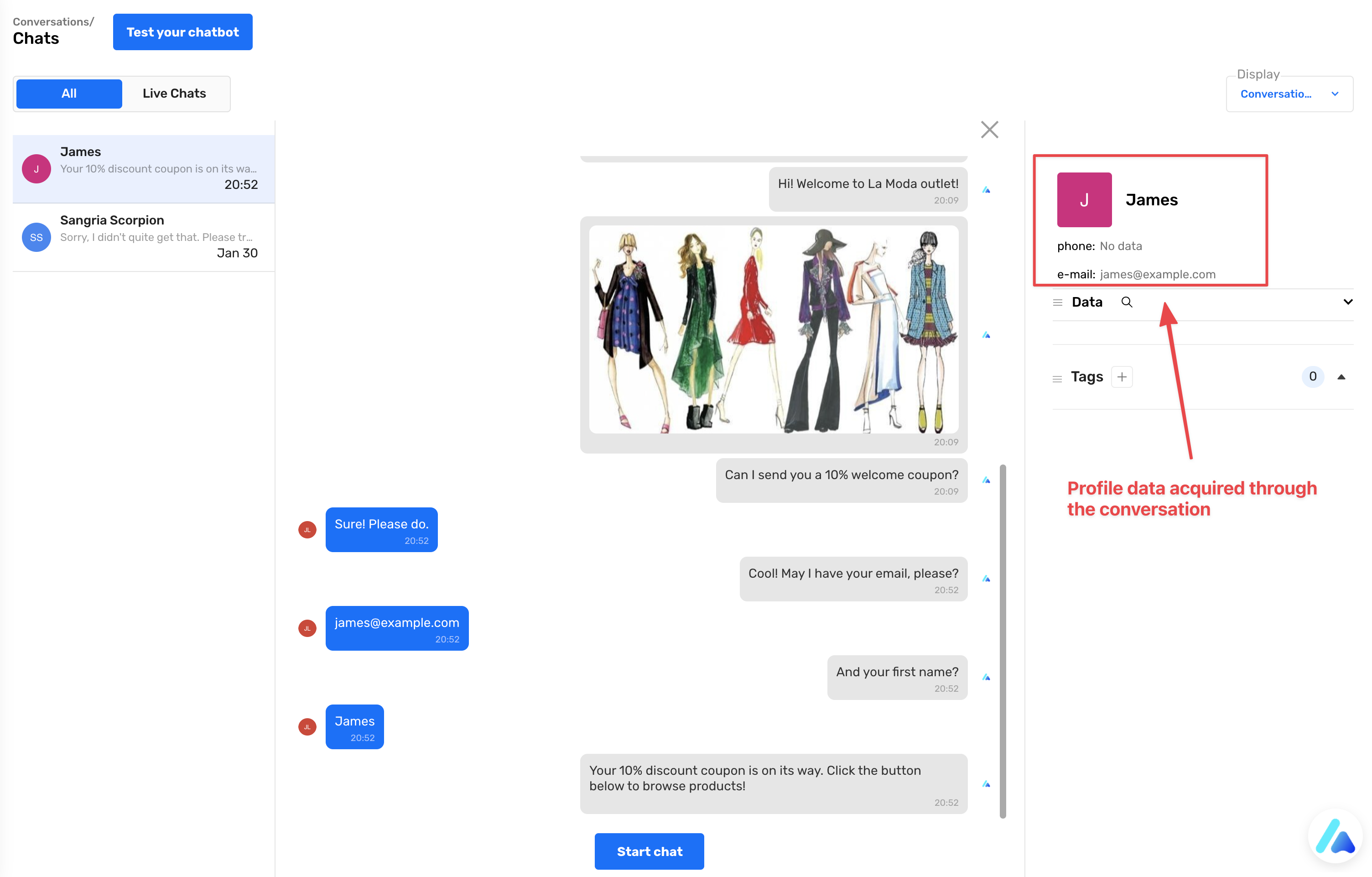This screenshot has width=1372, height=877.
Task: Expand the Data section chevron
Action: tap(1347, 302)
